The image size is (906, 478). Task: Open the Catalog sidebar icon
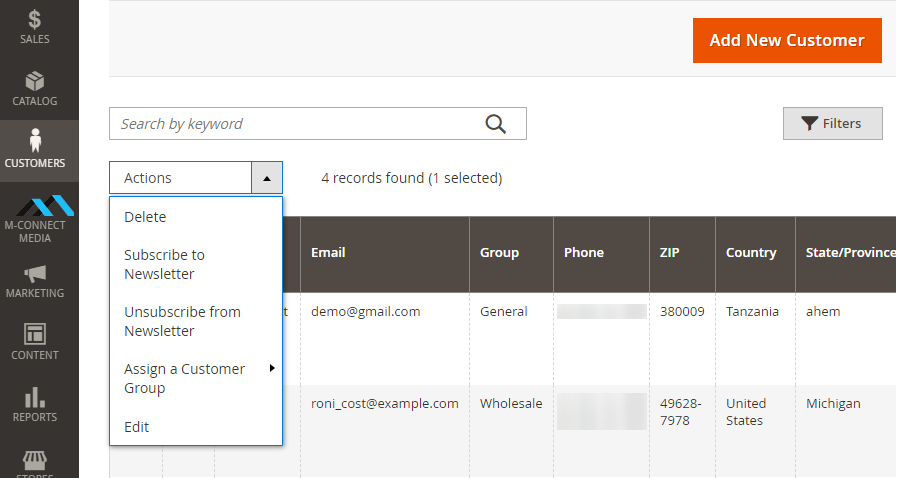(x=35, y=89)
